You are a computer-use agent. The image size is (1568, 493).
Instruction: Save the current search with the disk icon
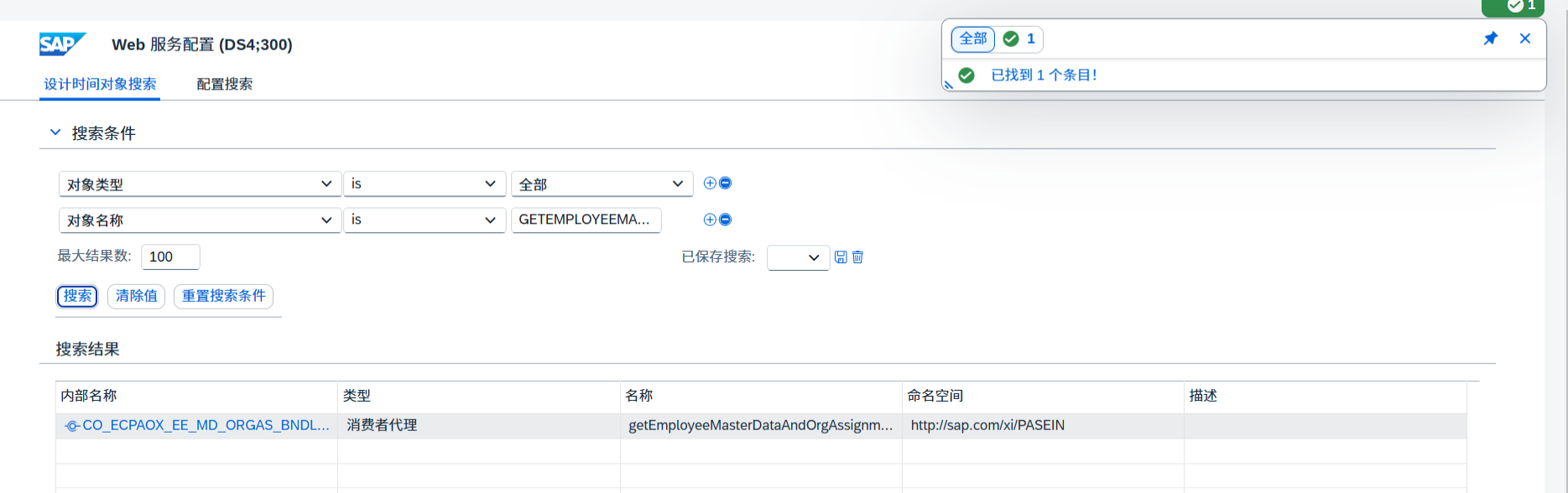[x=841, y=257]
